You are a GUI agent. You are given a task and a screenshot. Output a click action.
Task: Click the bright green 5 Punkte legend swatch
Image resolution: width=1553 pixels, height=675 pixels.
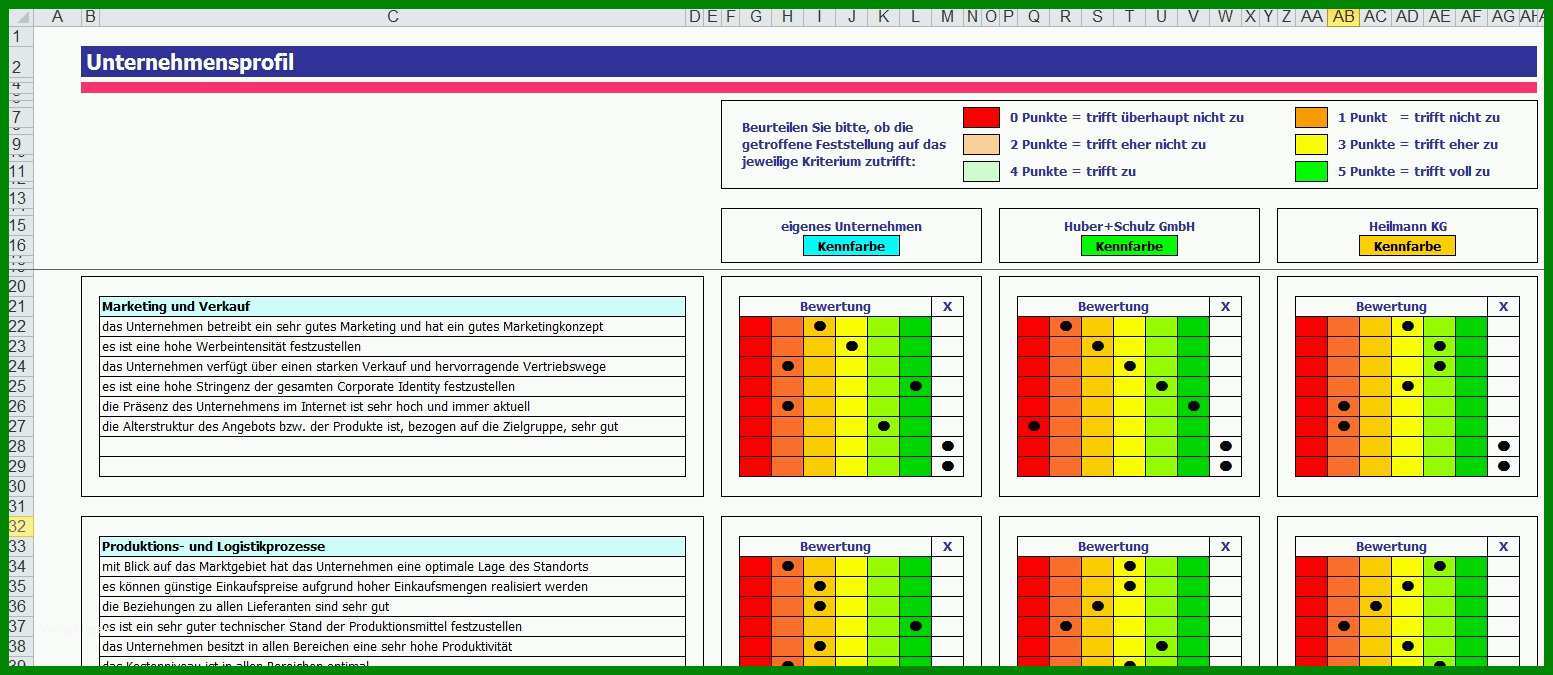pos(1311,171)
